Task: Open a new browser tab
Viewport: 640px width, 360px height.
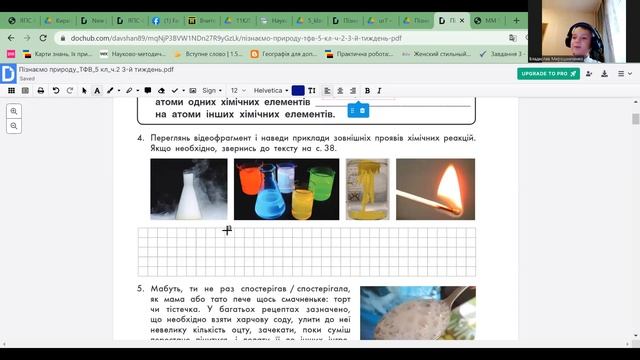Action: pos(516,20)
